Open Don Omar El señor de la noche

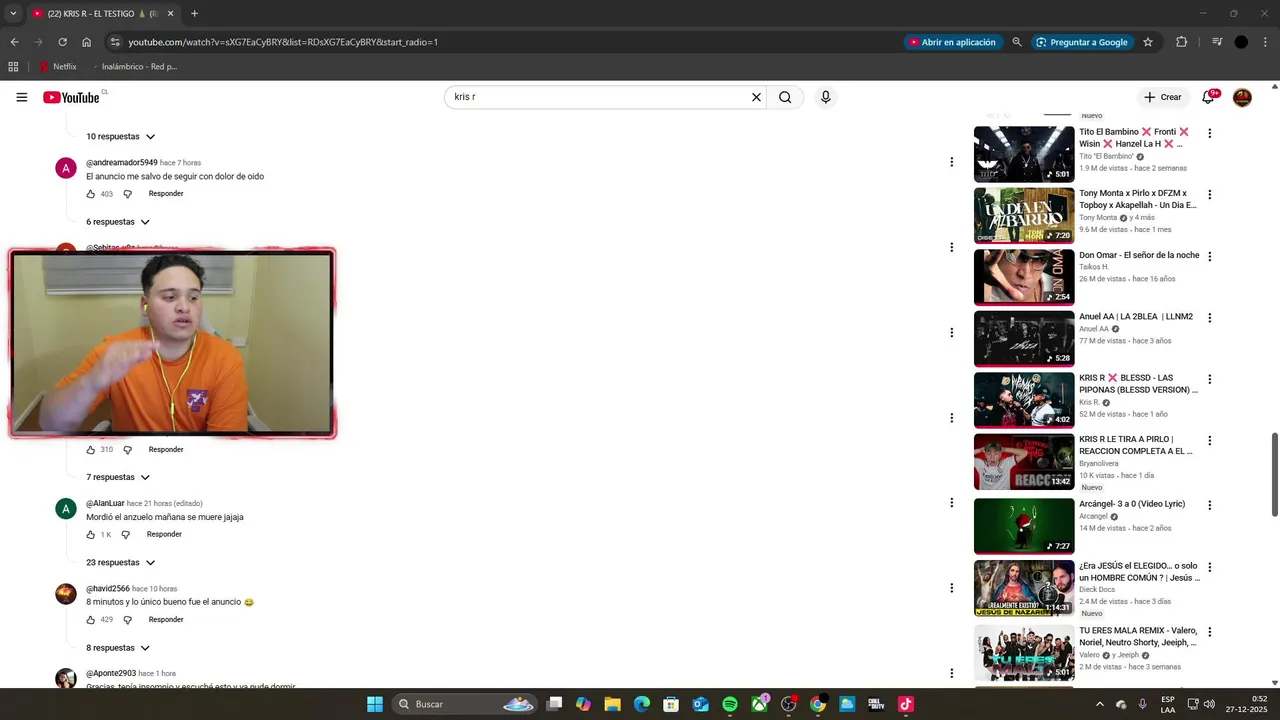tap(1139, 255)
